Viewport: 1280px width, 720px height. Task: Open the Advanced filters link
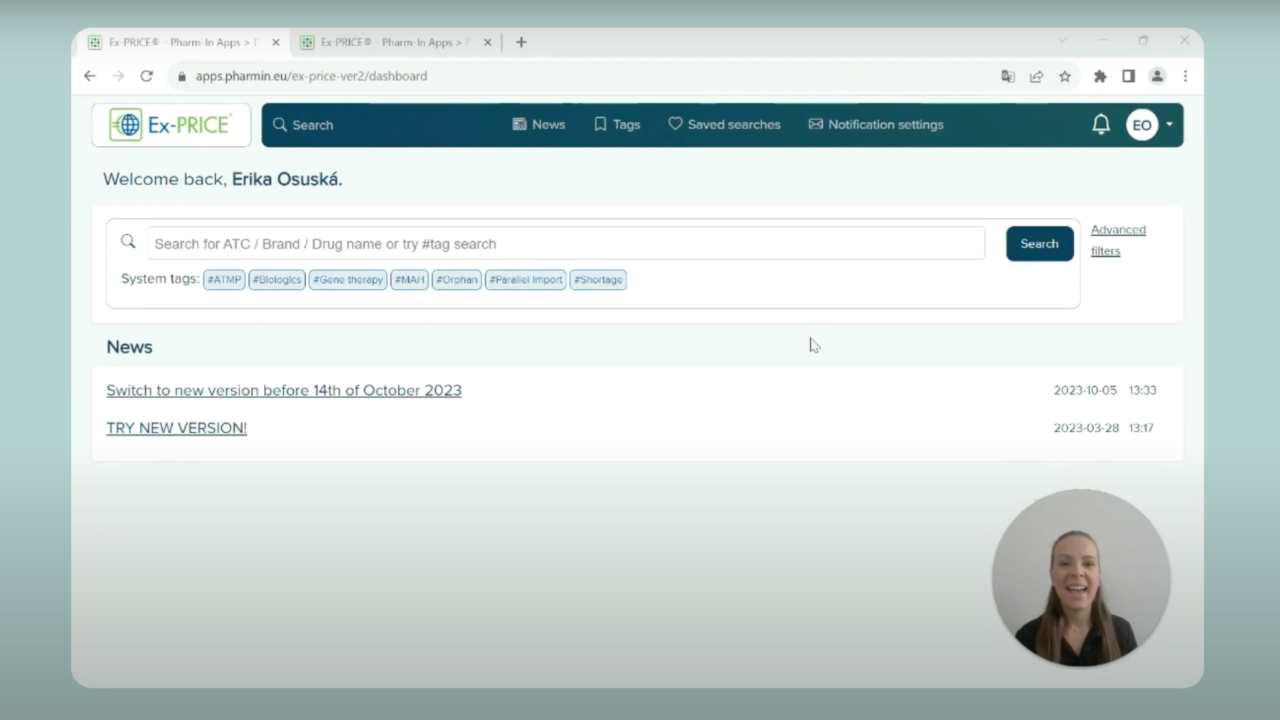(x=1117, y=240)
